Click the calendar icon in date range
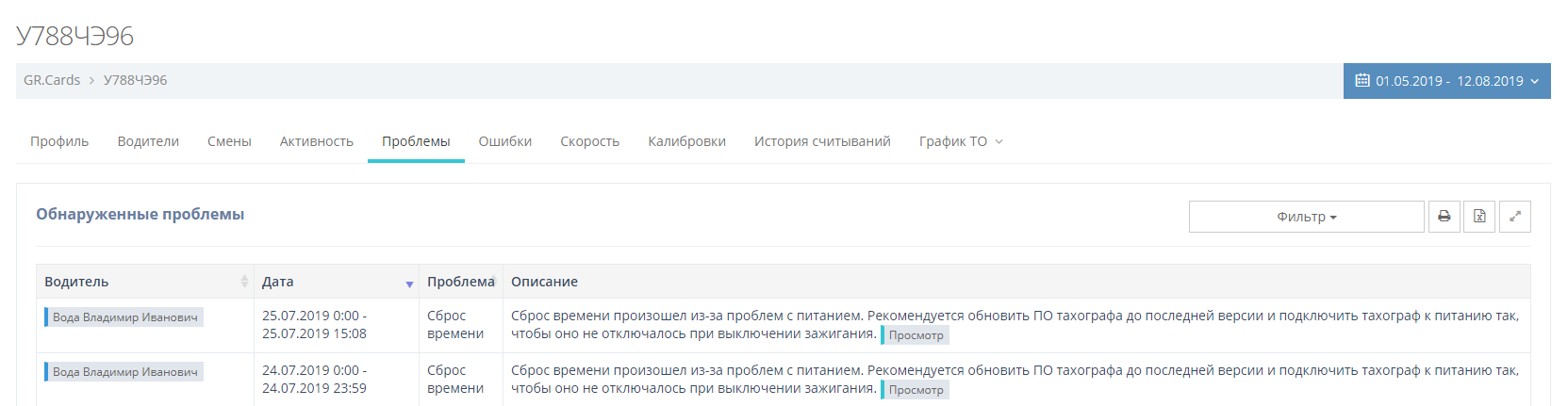Image resolution: width=1568 pixels, height=406 pixels. (x=1362, y=81)
